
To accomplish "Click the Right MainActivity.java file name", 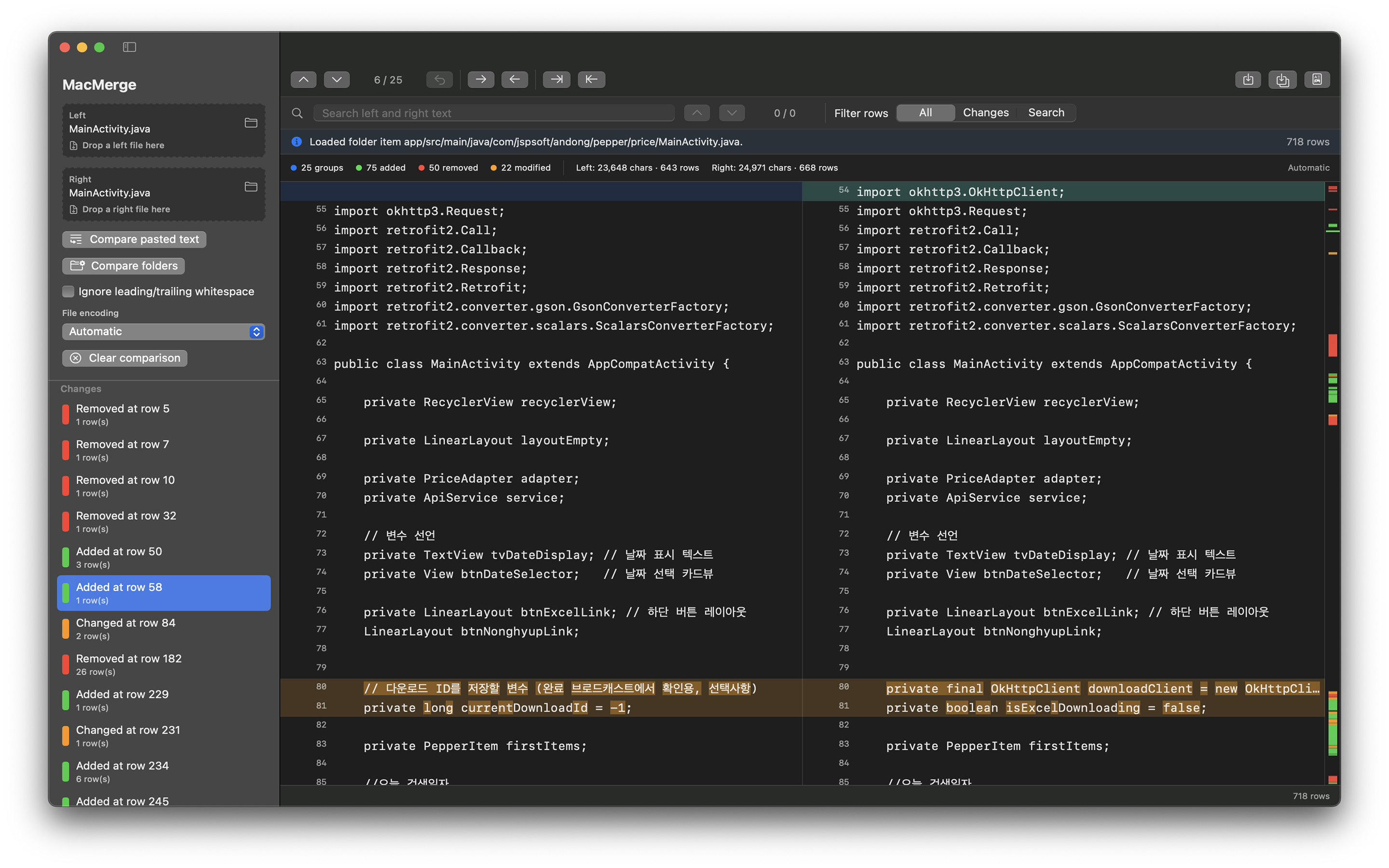I will click(x=109, y=193).
